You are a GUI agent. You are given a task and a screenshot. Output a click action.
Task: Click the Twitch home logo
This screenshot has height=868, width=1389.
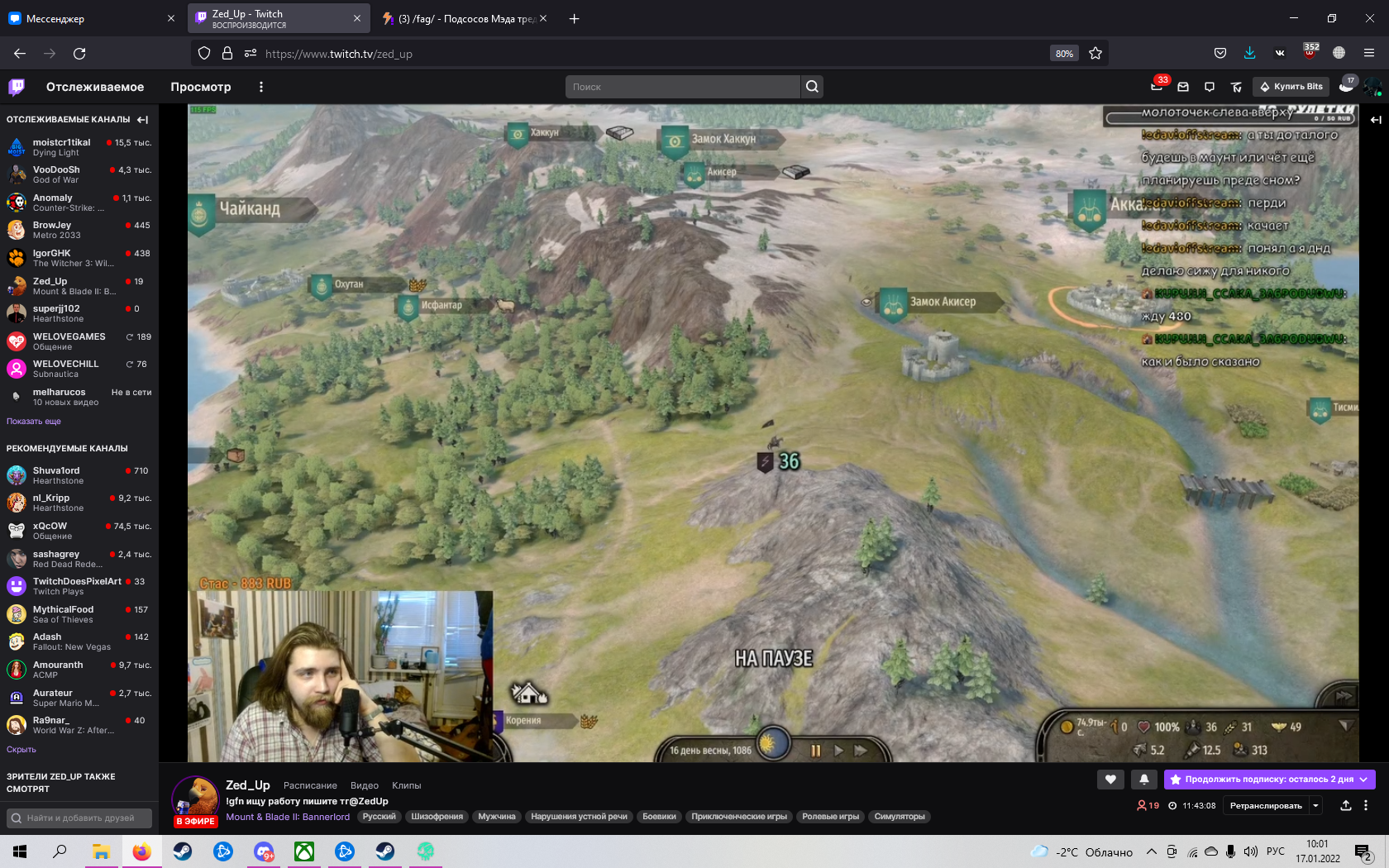17,87
